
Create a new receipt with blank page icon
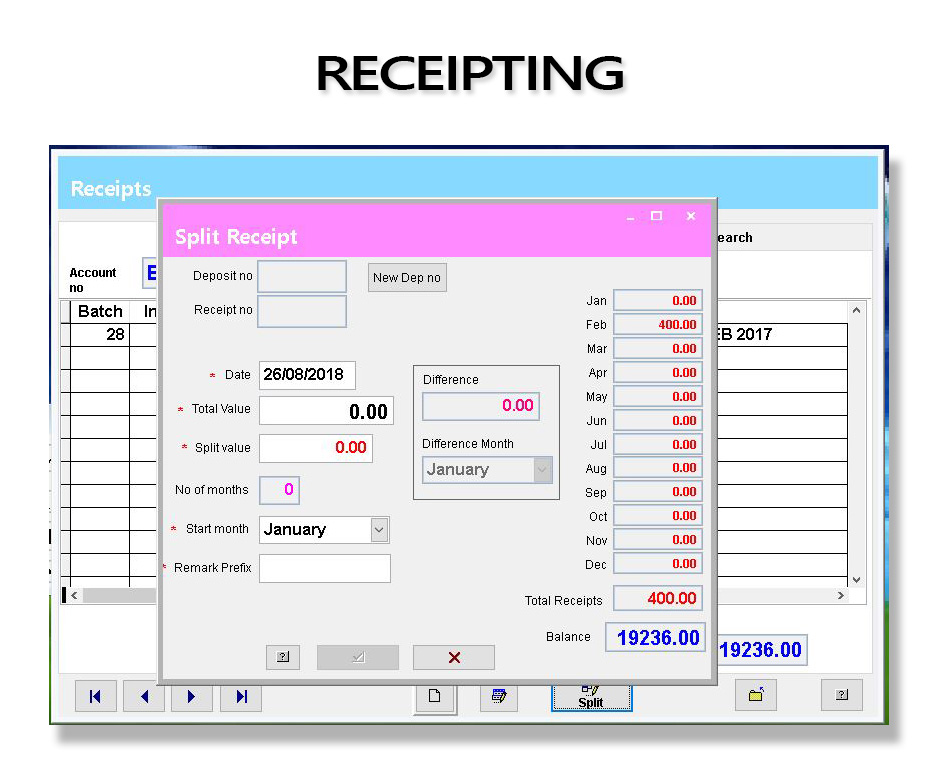coord(435,697)
